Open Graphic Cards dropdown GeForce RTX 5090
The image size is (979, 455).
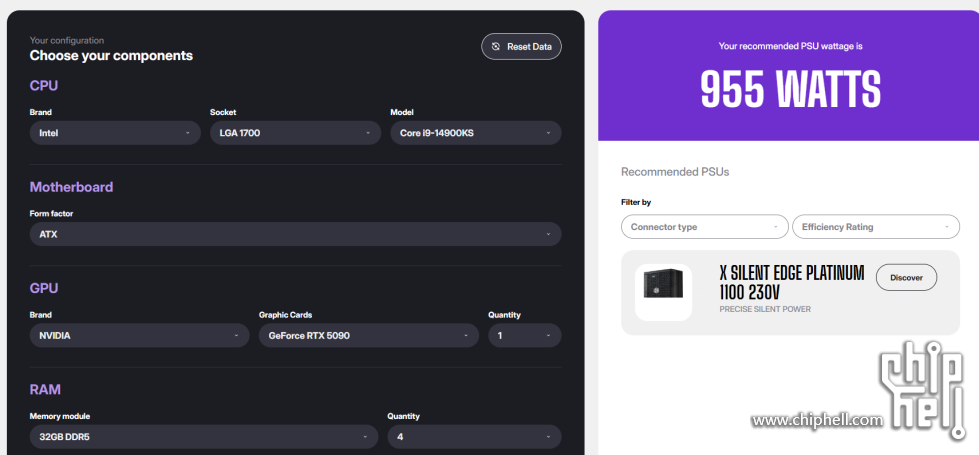(x=369, y=335)
